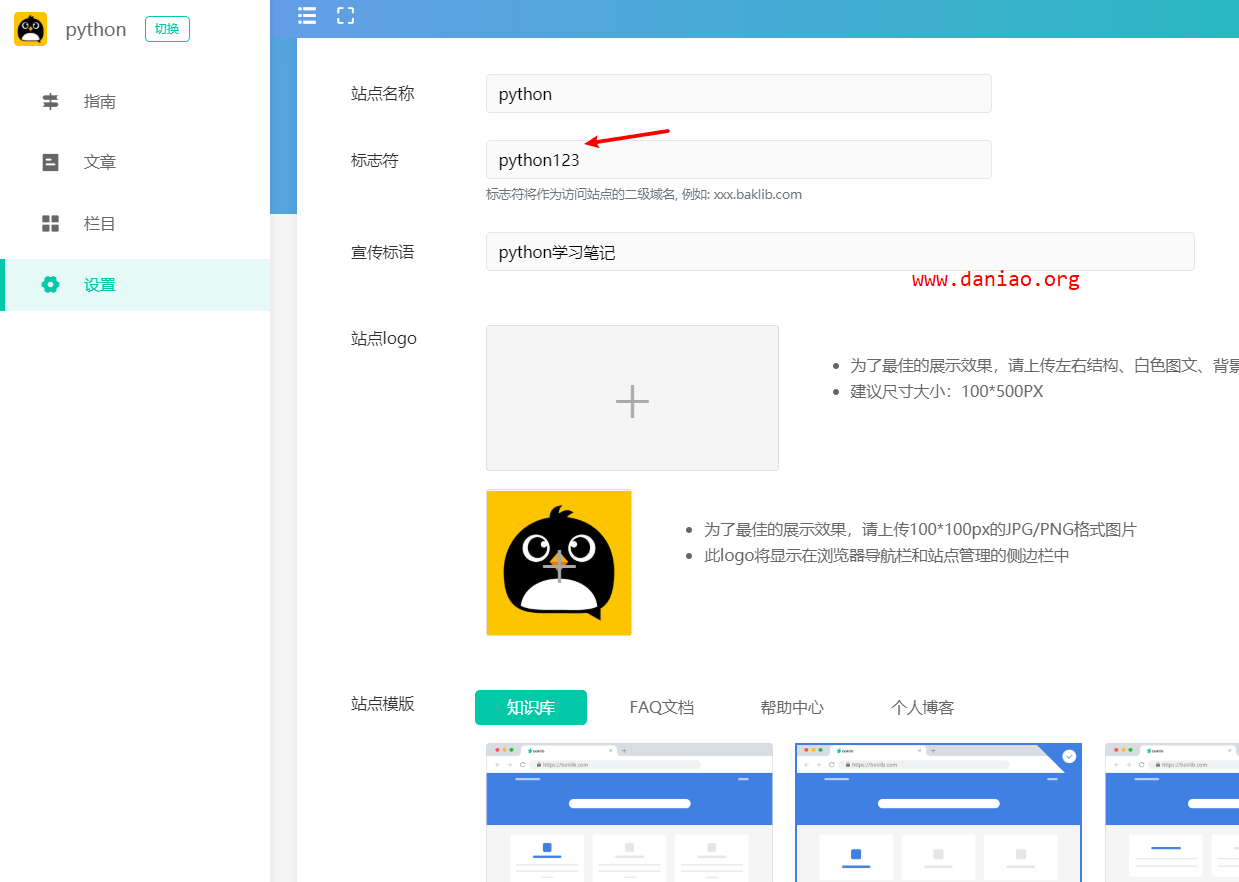
Task: Click the 站点名称 input field
Action: (739, 94)
